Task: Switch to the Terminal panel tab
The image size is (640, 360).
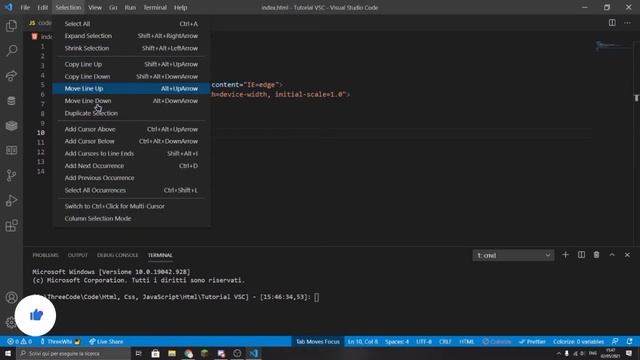Action: pos(160,255)
